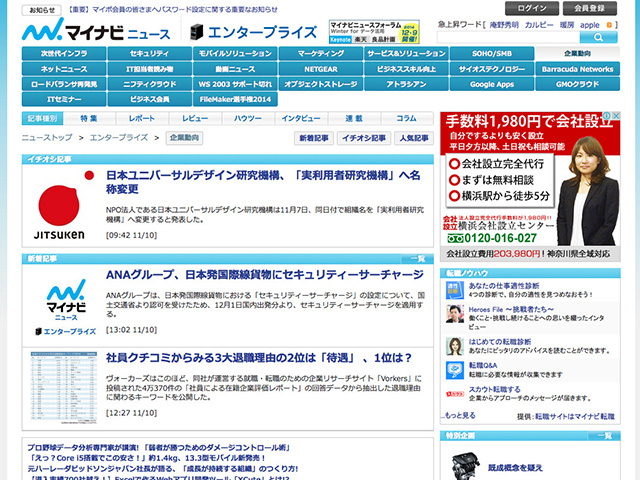Open the SOHO/SMB category
This screenshot has height=480, width=640.
pos(492,53)
